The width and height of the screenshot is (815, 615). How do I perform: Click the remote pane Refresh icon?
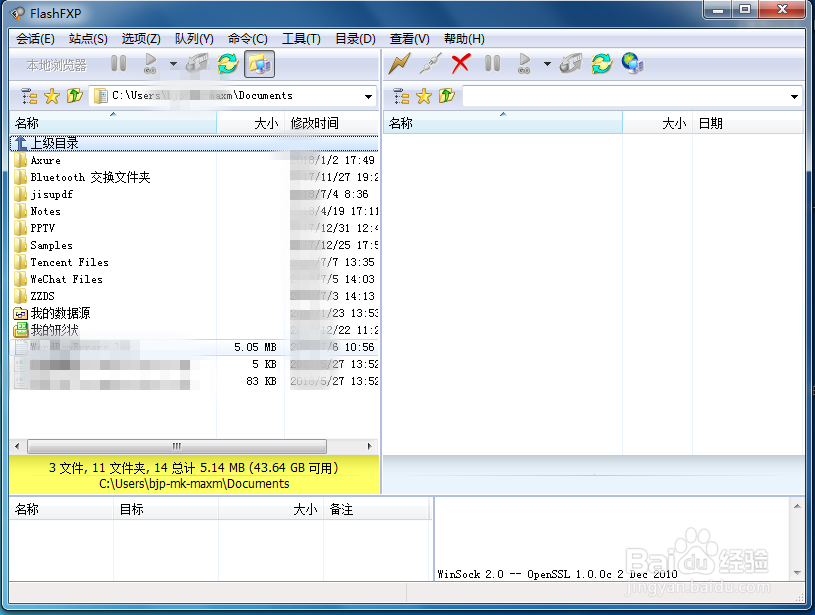pyautogui.click(x=599, y=63)
